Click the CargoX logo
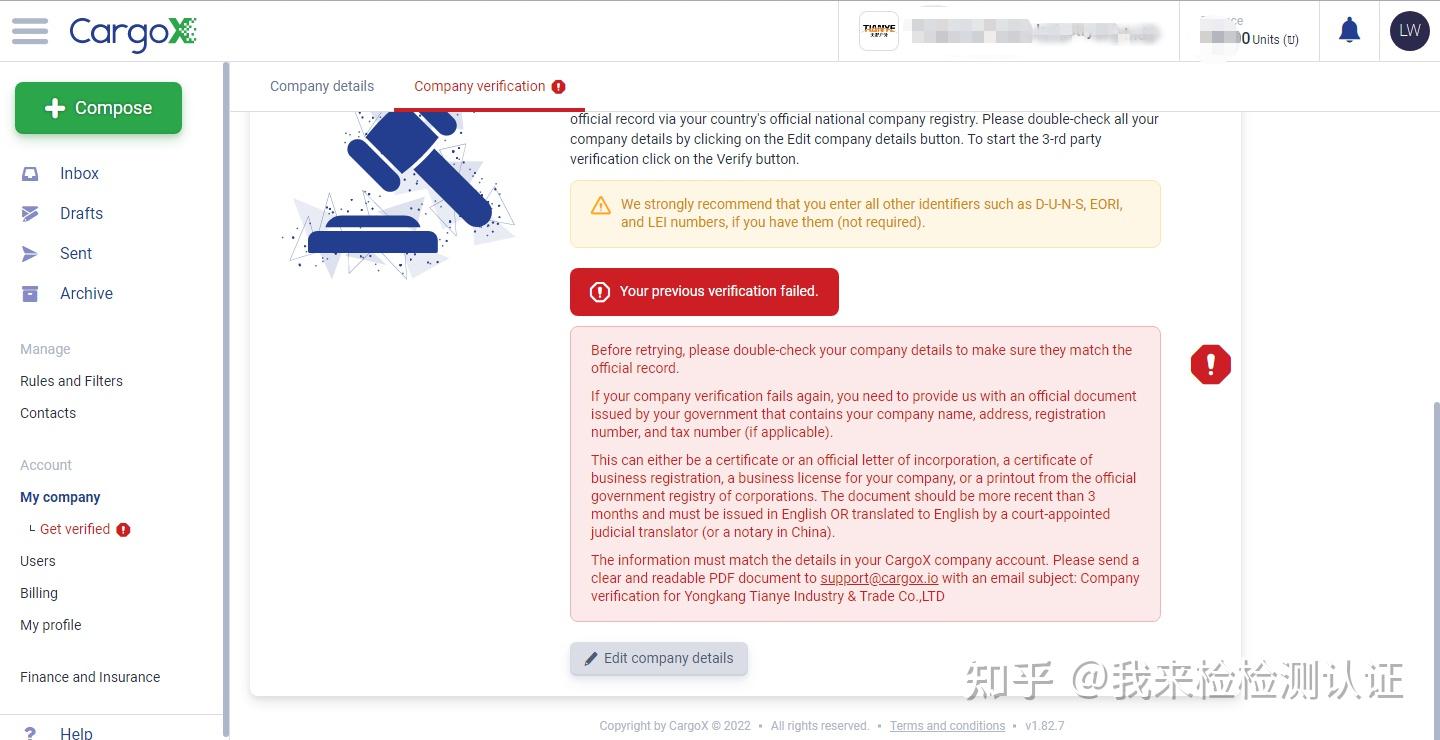1440x740 pixels. point(133,33)
